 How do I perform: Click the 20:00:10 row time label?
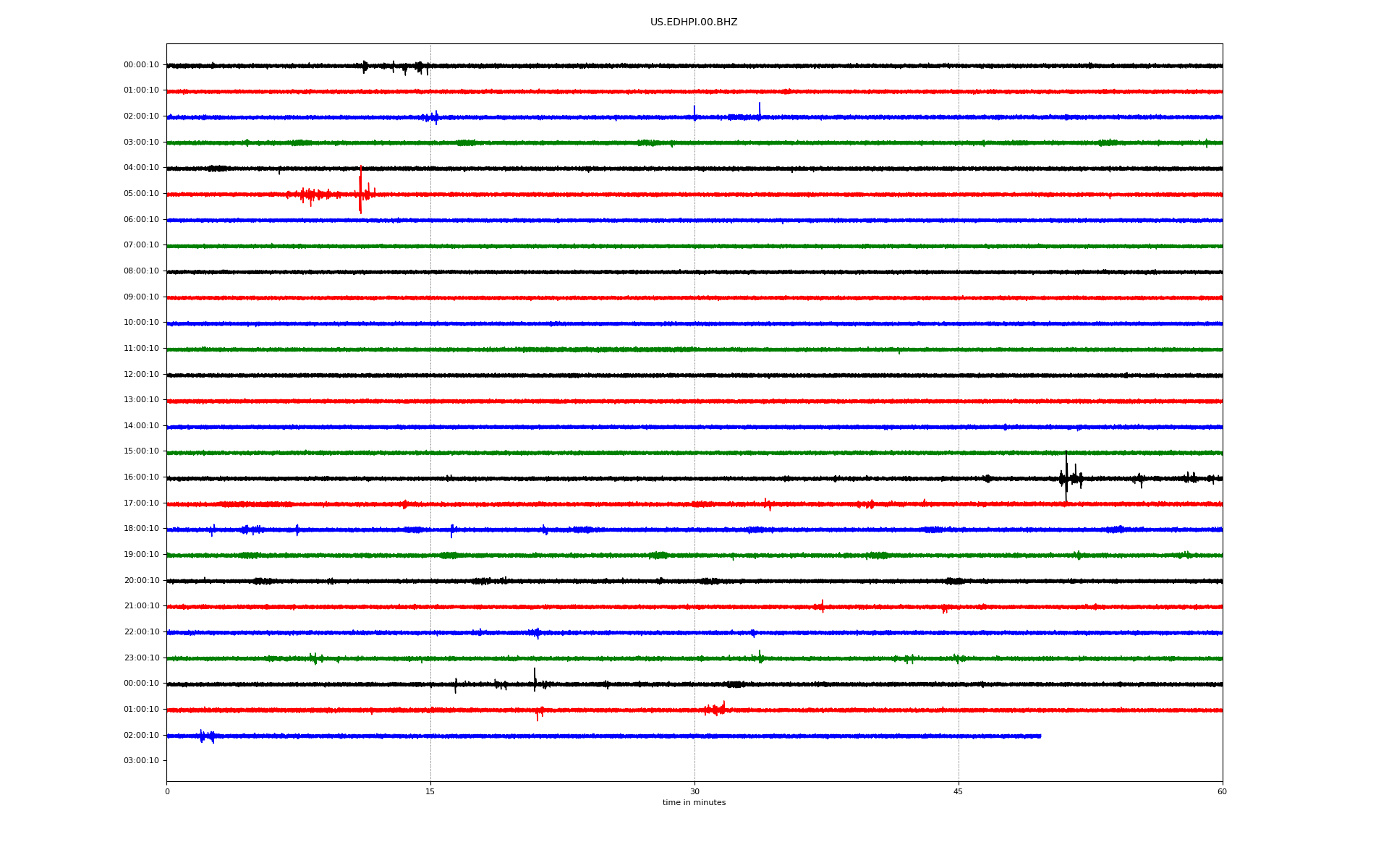141,581
